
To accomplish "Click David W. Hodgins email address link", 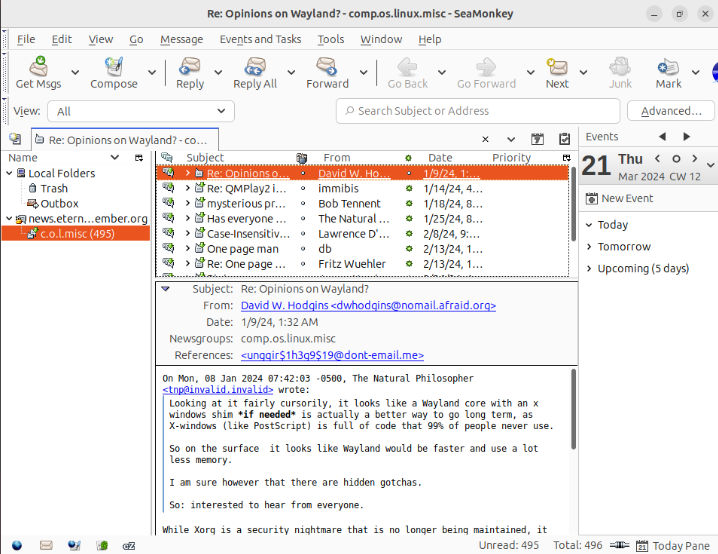I will pos(368,305).
